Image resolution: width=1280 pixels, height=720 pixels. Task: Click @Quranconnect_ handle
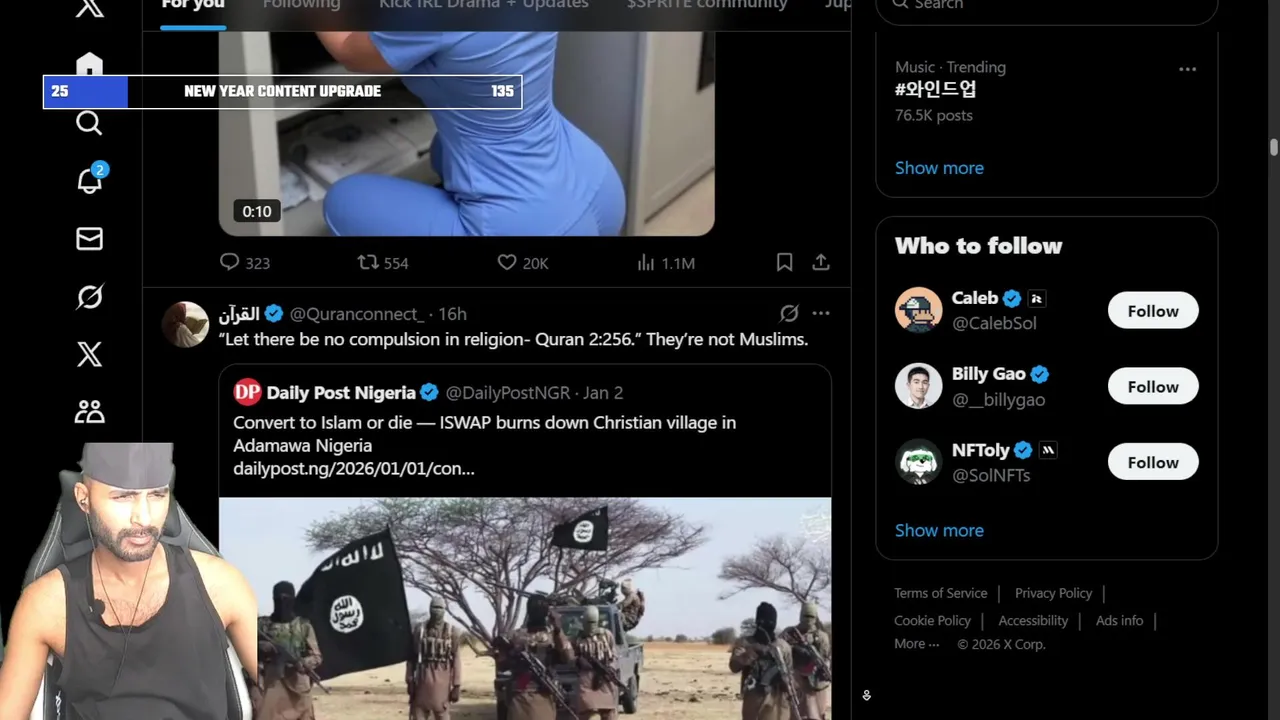pyautogui.click(x=357, y=314)
